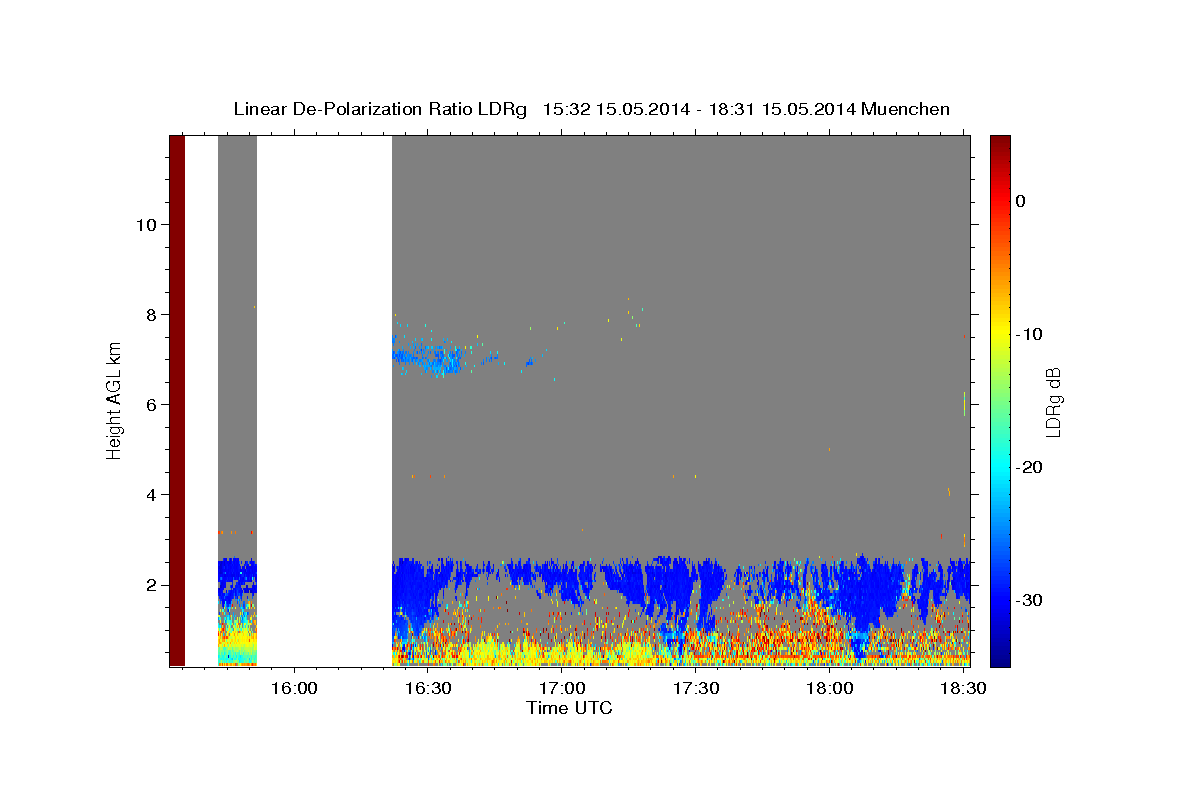
Task: Click the 17:00 time axis label
Action: click(563, 689)
